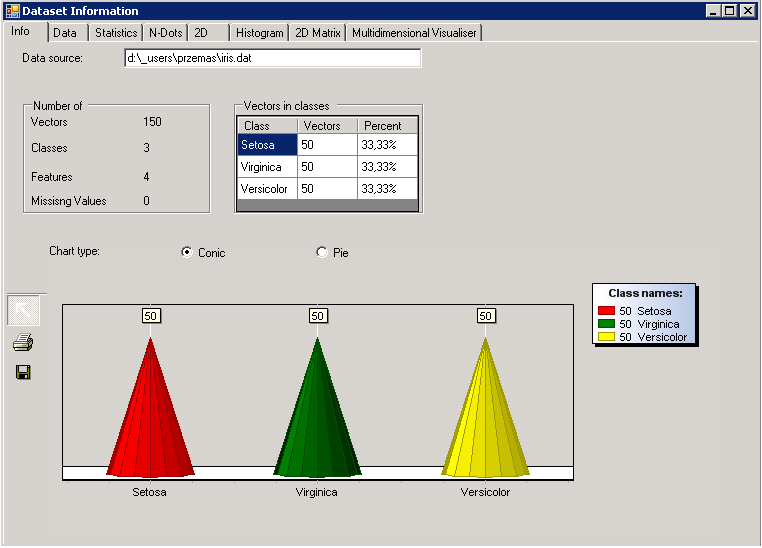
Task: Click the Features count value 4
Action: [146, 177]
